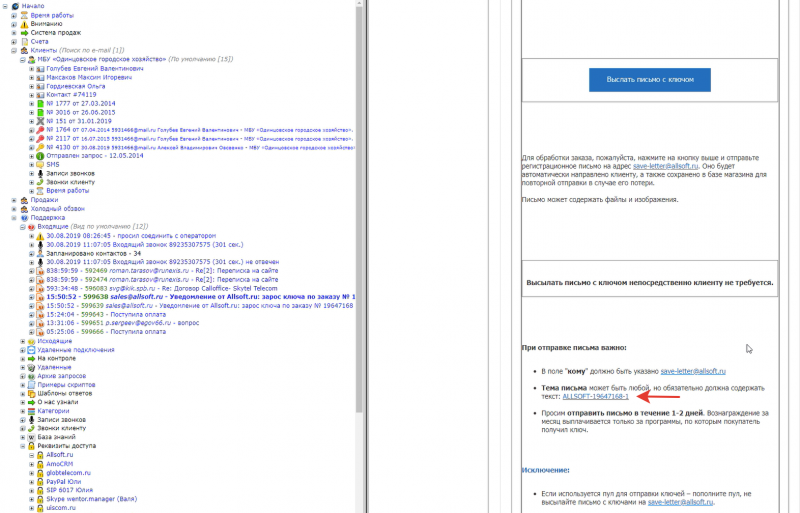
Task: Select 599083 Re: Договор Calloffice- Skytel Telecom
Action: coord(162,288)
